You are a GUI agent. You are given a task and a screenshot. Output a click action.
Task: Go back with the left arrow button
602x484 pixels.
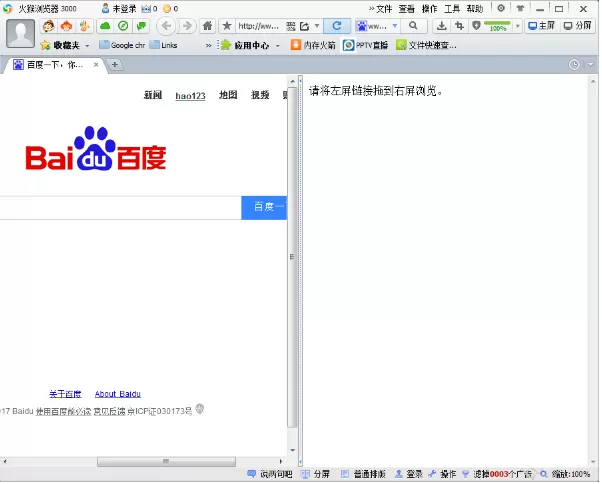166,26
